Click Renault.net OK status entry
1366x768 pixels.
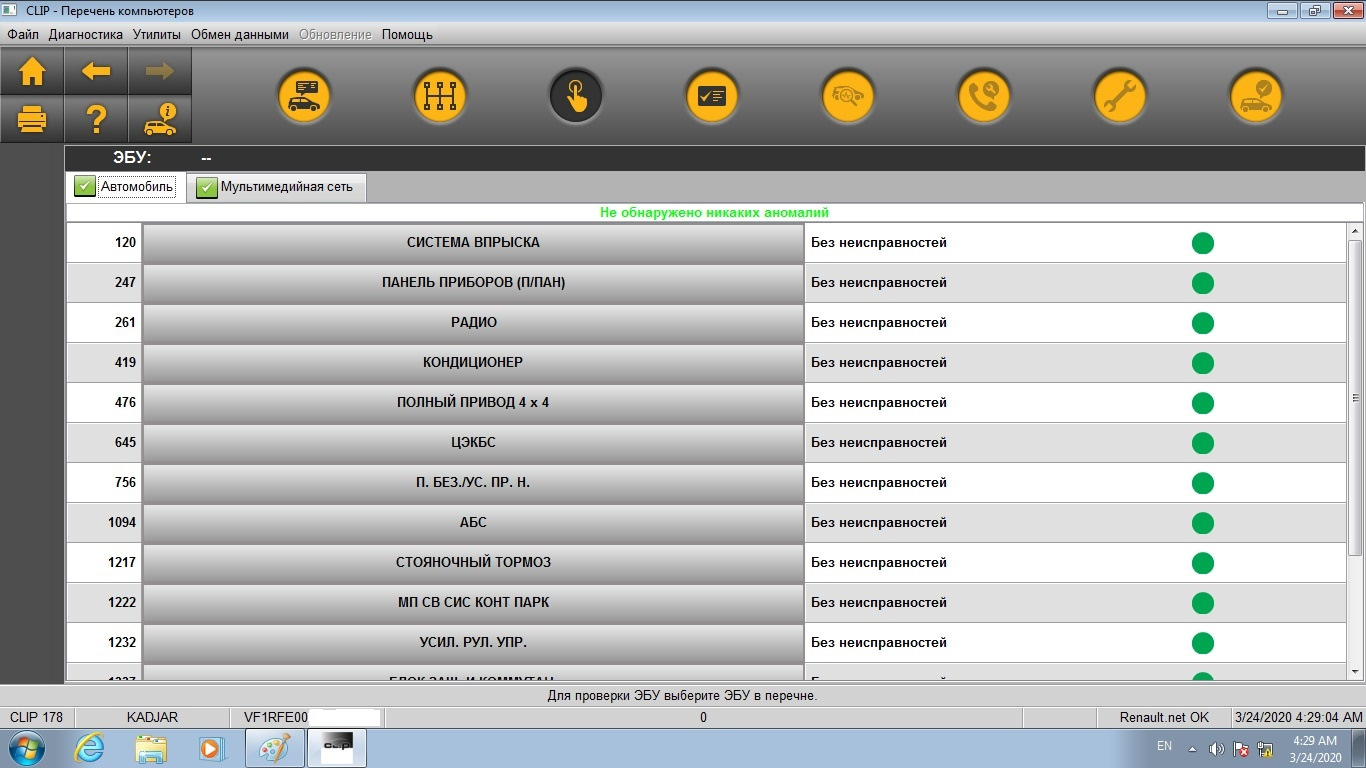(x=1164, y=718)
